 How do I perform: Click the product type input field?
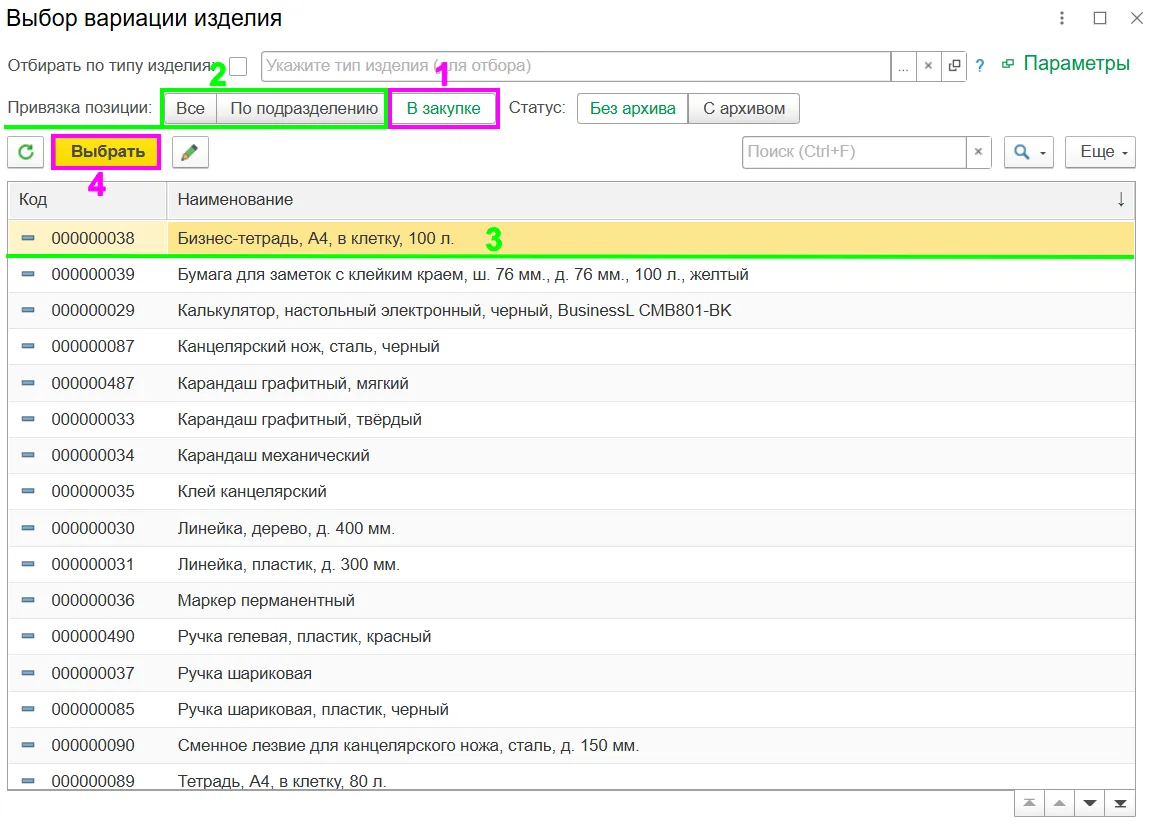[576, 66]
